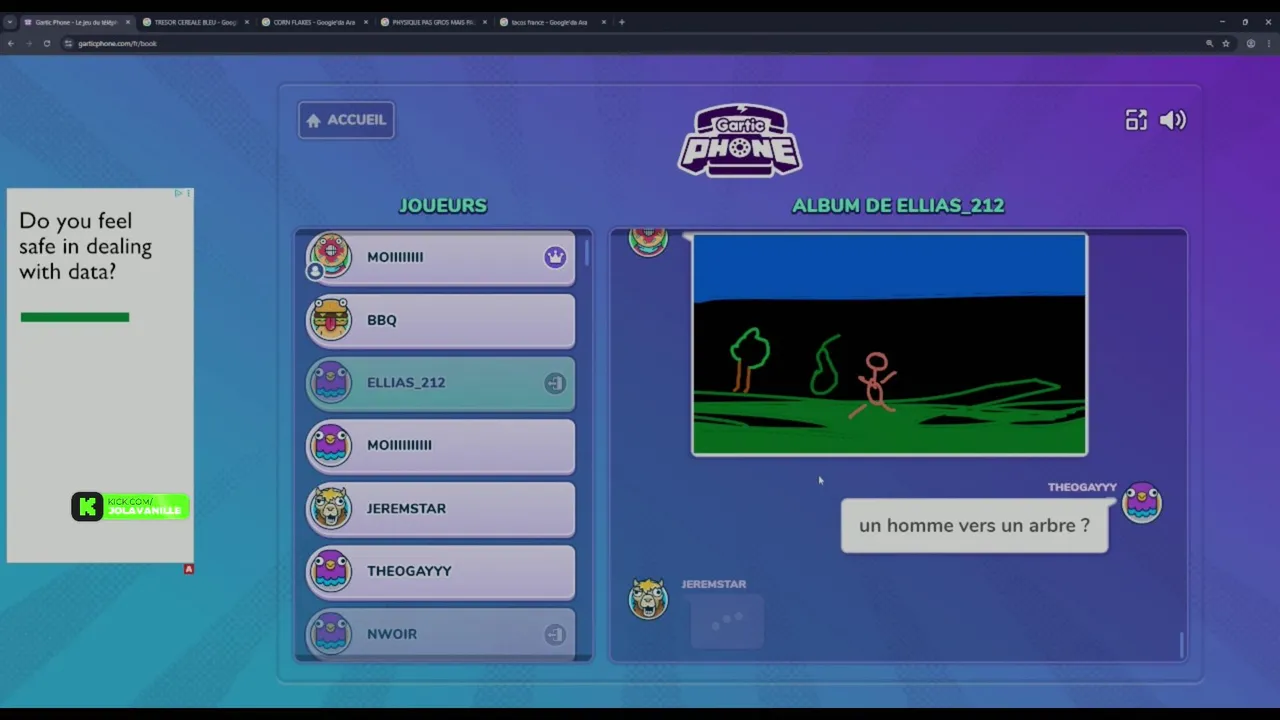Switch to the PHYSIQUE PAS GROS tab

433,22
